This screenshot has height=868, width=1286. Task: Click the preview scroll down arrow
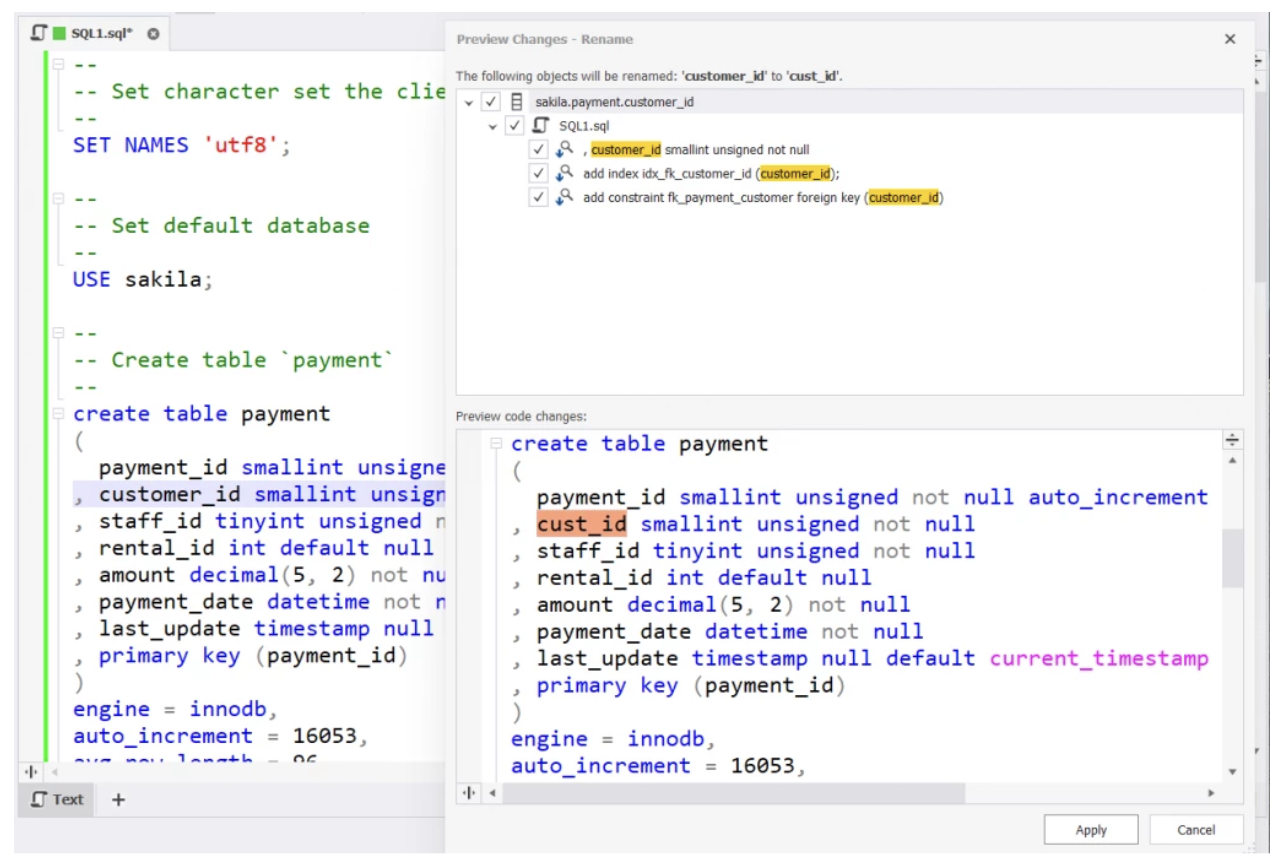(x=1233, y=772)
